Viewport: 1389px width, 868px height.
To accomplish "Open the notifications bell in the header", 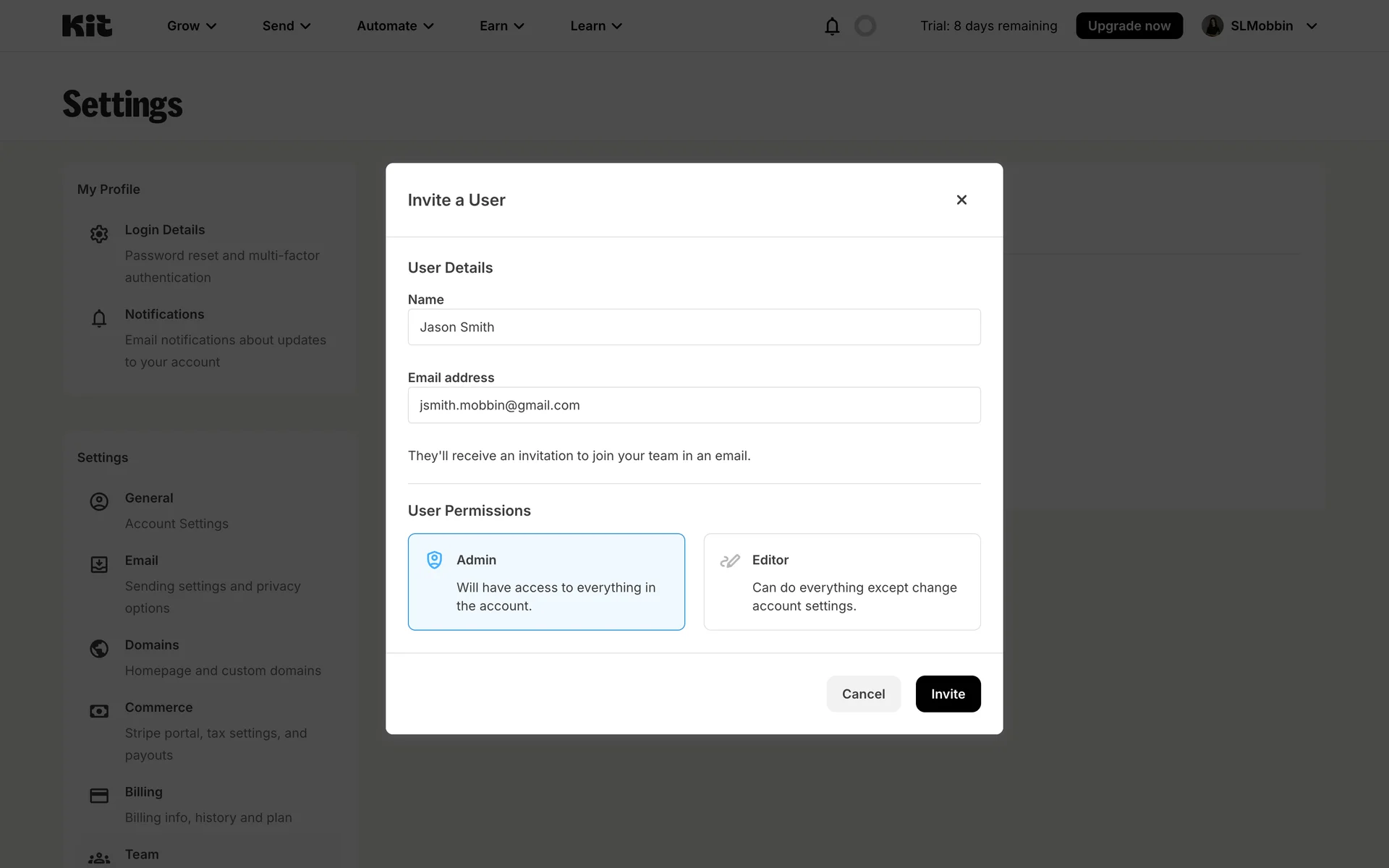I will (x=832, y=26).
